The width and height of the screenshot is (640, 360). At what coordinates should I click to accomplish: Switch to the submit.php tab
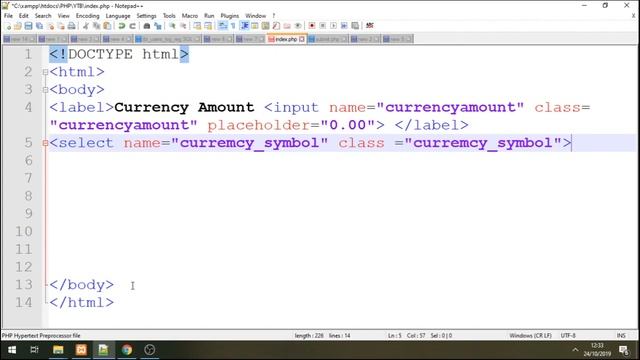(x=328, y=39)
